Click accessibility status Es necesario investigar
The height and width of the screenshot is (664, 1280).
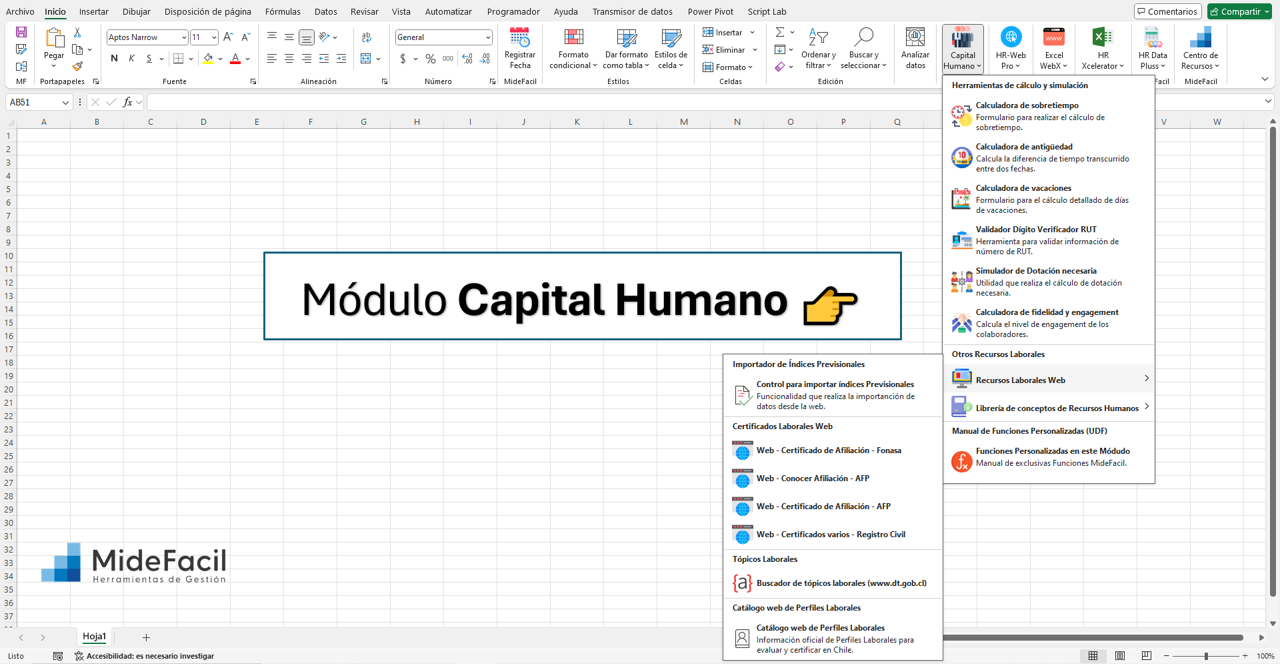tap(144, 656)
